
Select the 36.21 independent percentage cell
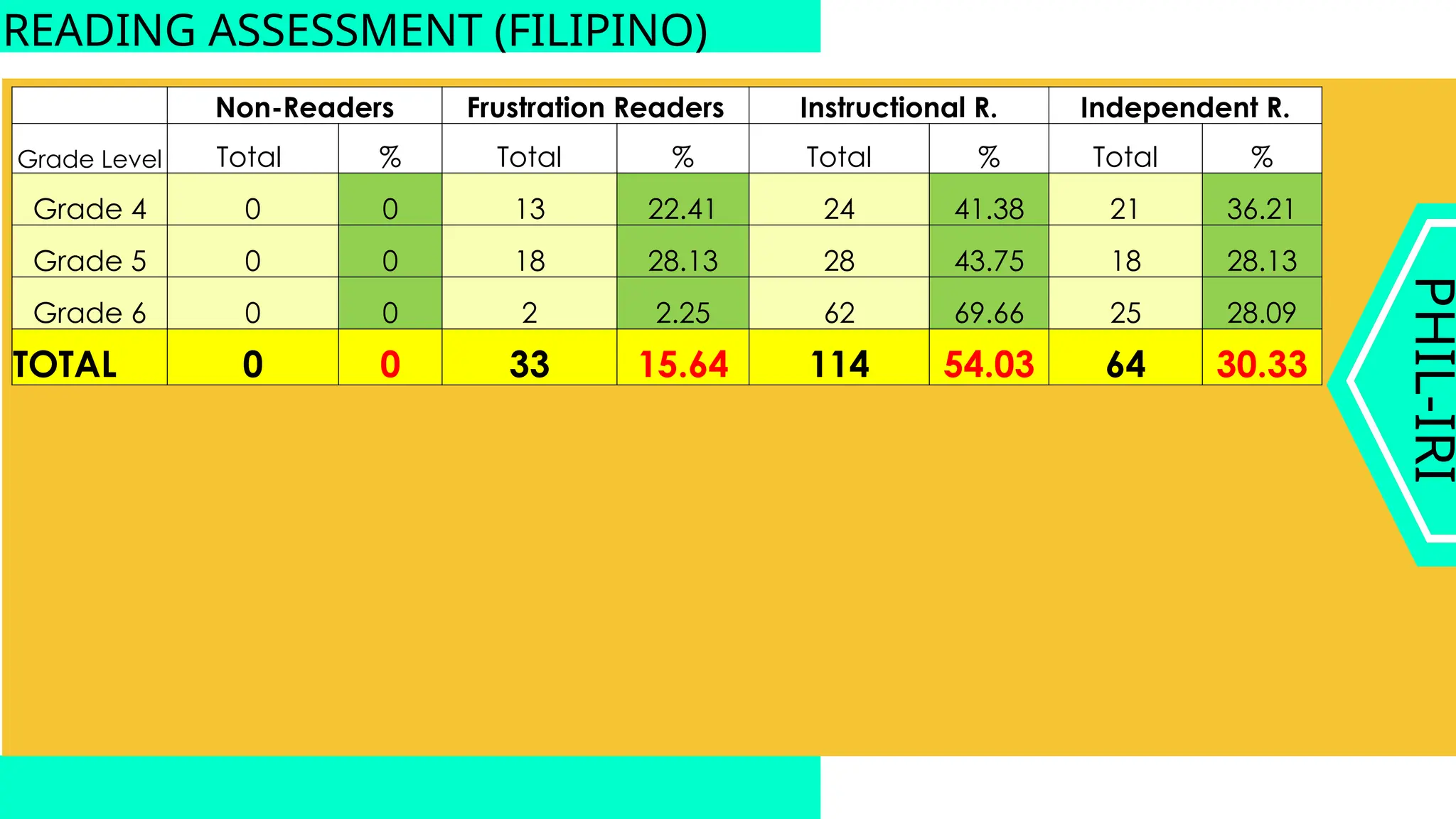click(1261, 209)
